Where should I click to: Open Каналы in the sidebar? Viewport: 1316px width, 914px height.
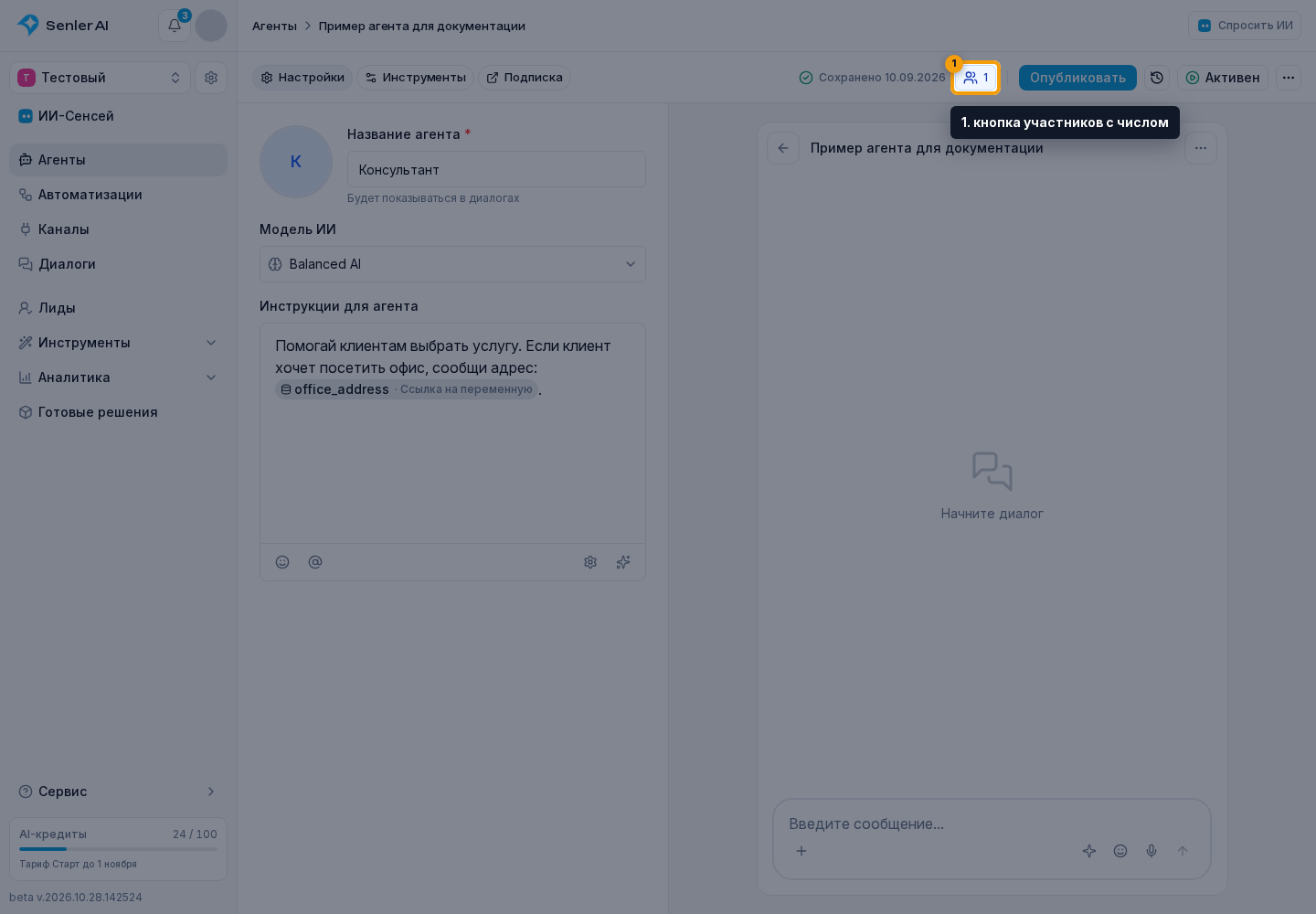[x=118, y=229]
